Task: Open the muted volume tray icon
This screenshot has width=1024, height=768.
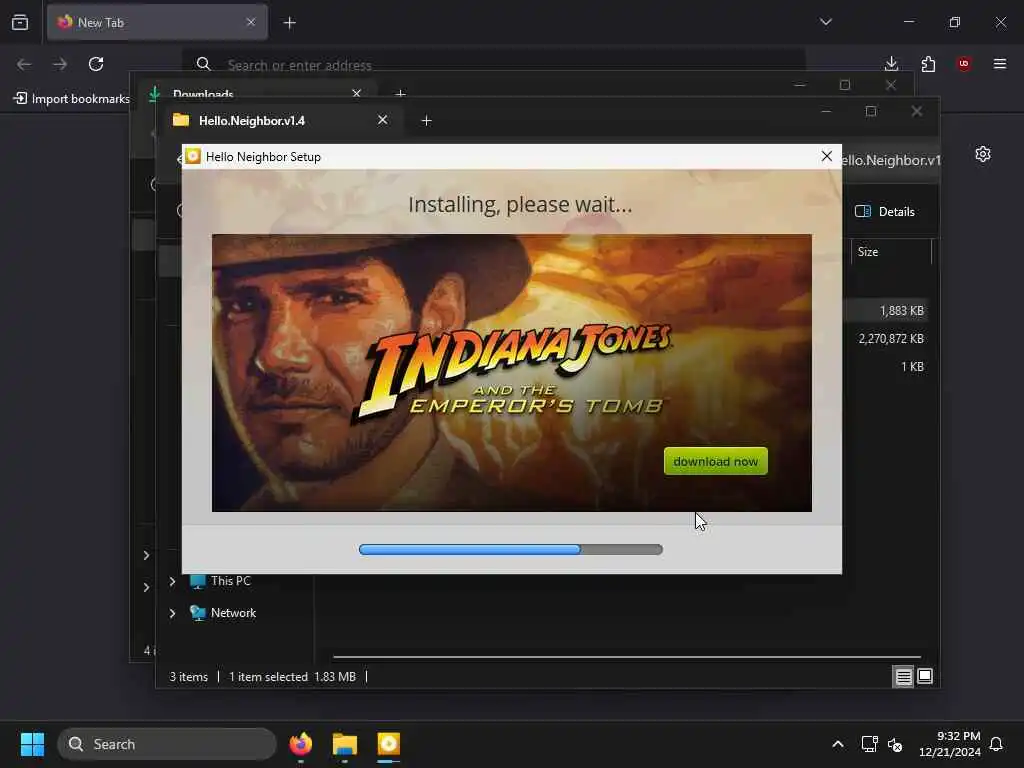Action: coord(895,744)
